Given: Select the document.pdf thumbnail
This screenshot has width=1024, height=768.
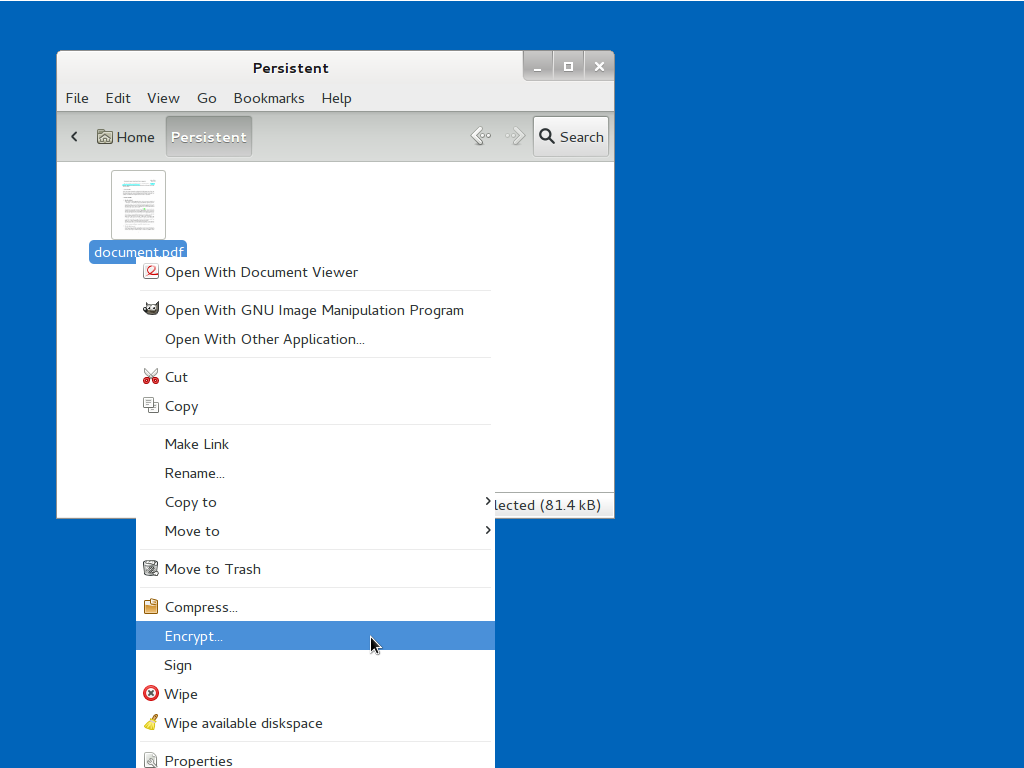Looking at the screenshot, I should click(138, 205).
